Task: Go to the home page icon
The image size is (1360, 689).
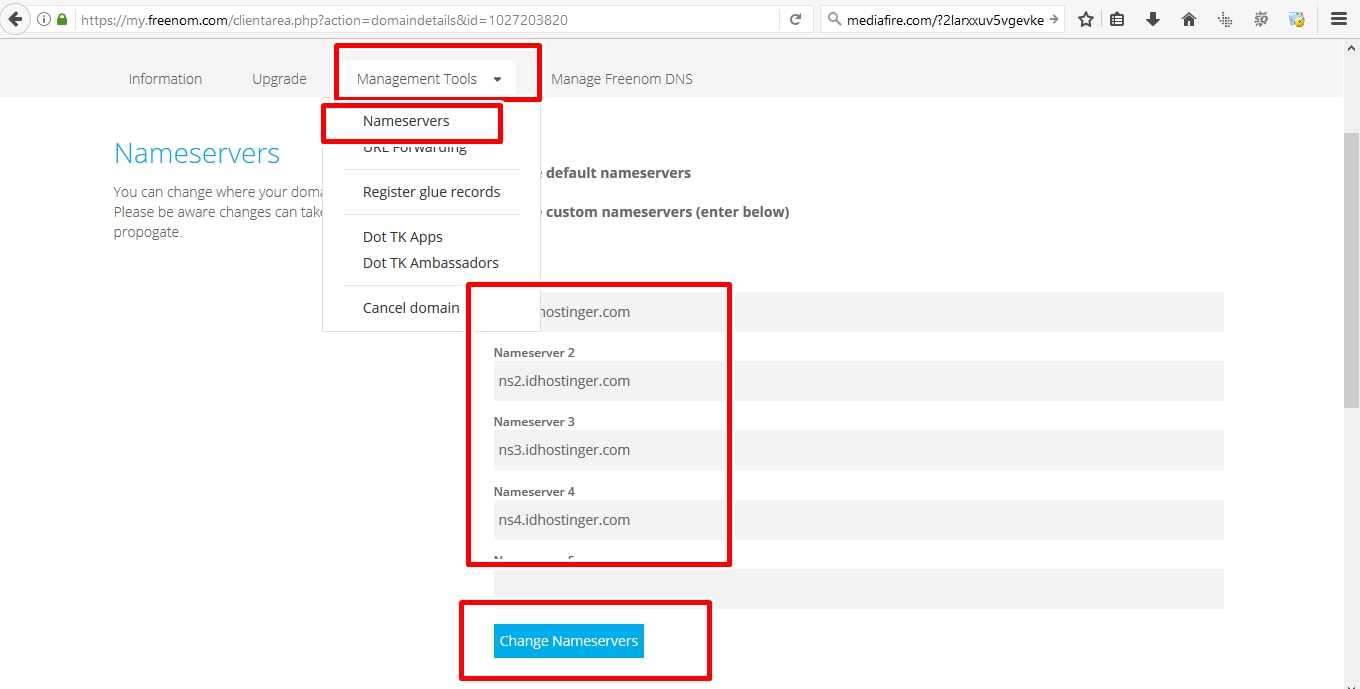Action: [x=1189, y=19]
